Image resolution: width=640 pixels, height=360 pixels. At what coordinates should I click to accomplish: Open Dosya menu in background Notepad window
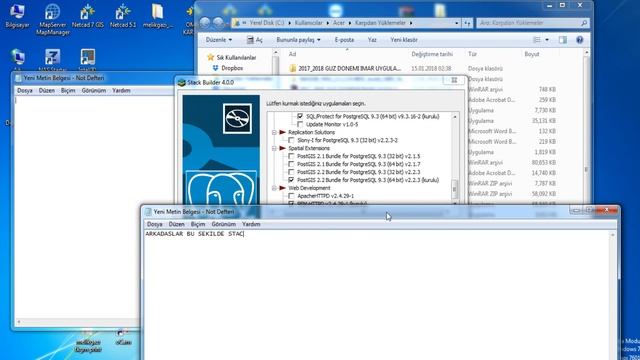pyautogui.click(x=24, y=90)
